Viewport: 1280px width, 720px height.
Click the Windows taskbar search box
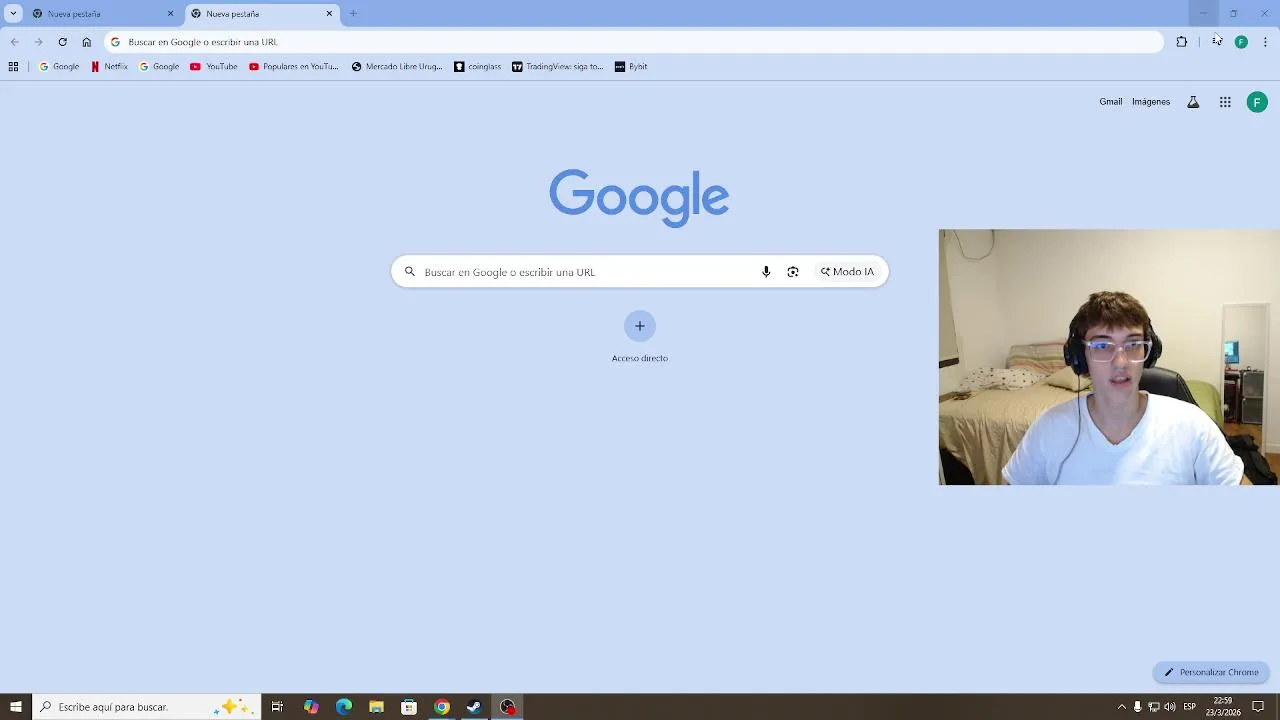pos(147,707)
